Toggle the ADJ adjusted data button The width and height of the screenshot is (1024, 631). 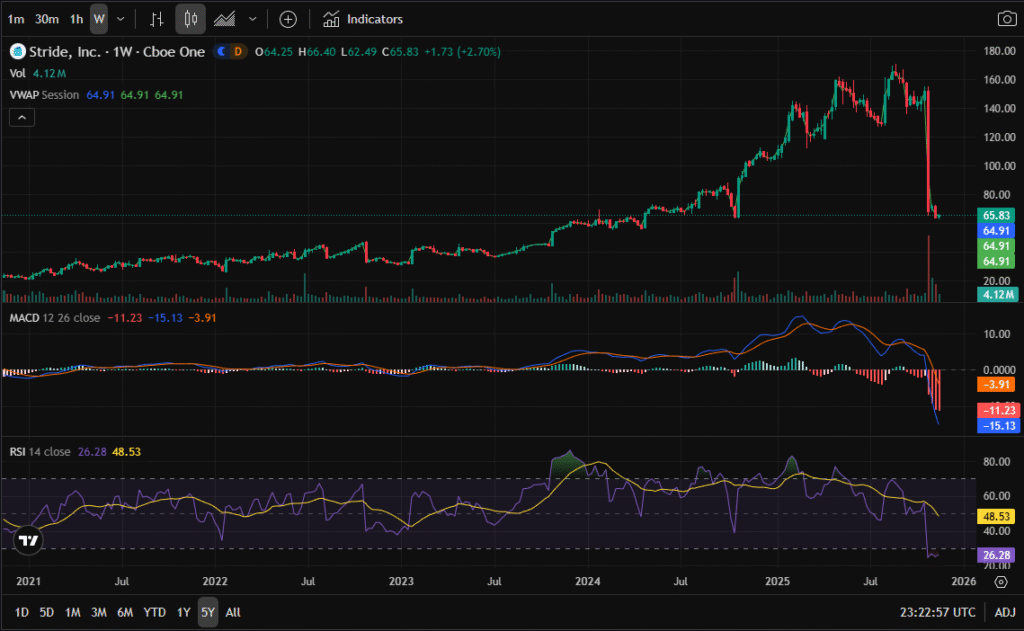point(1003,612)
